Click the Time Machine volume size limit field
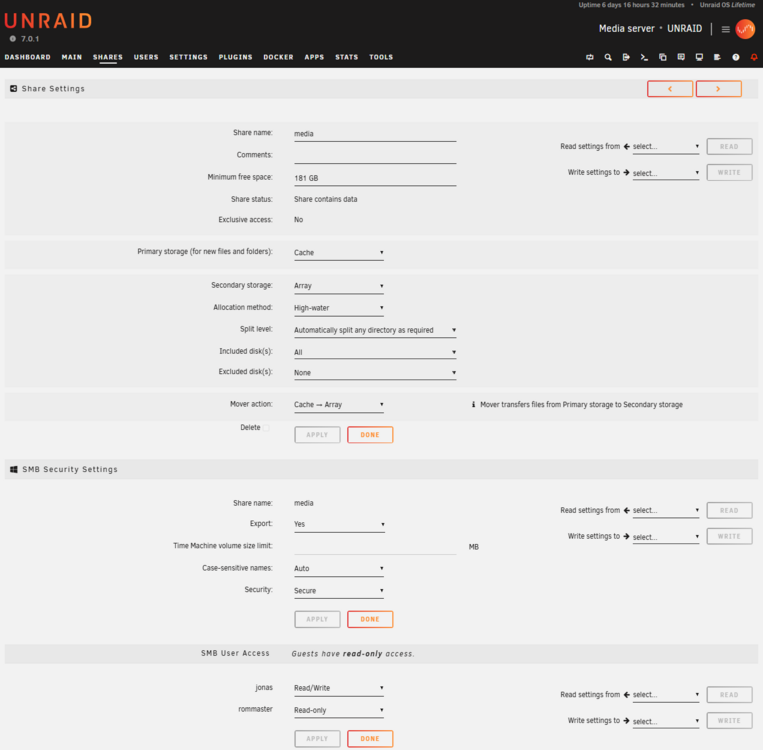763x750 pixels. point(375,547)
